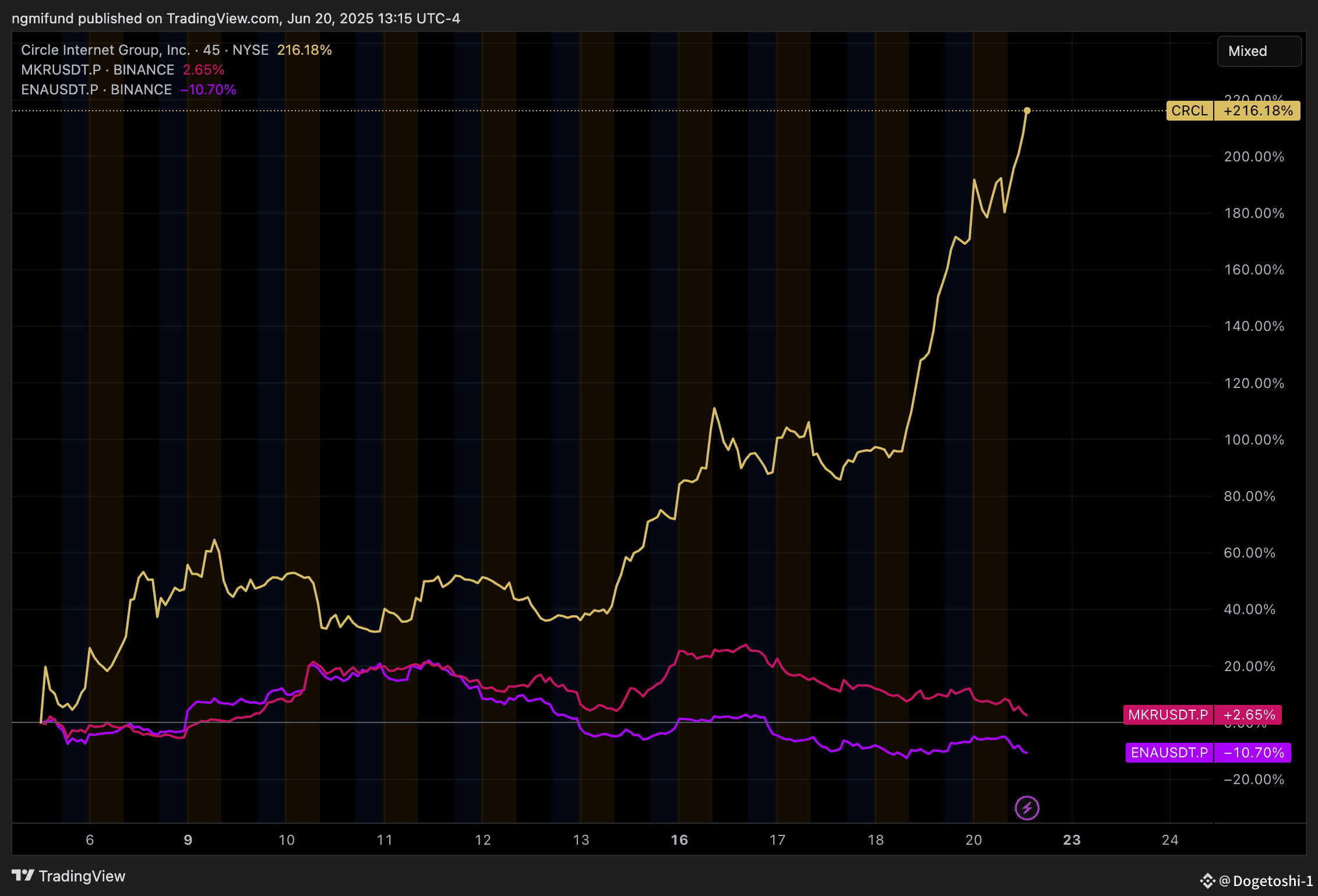Click the +216.18% yellow price tag
The width and height of the screenshot is (1318, 896).
(1257, 111)
